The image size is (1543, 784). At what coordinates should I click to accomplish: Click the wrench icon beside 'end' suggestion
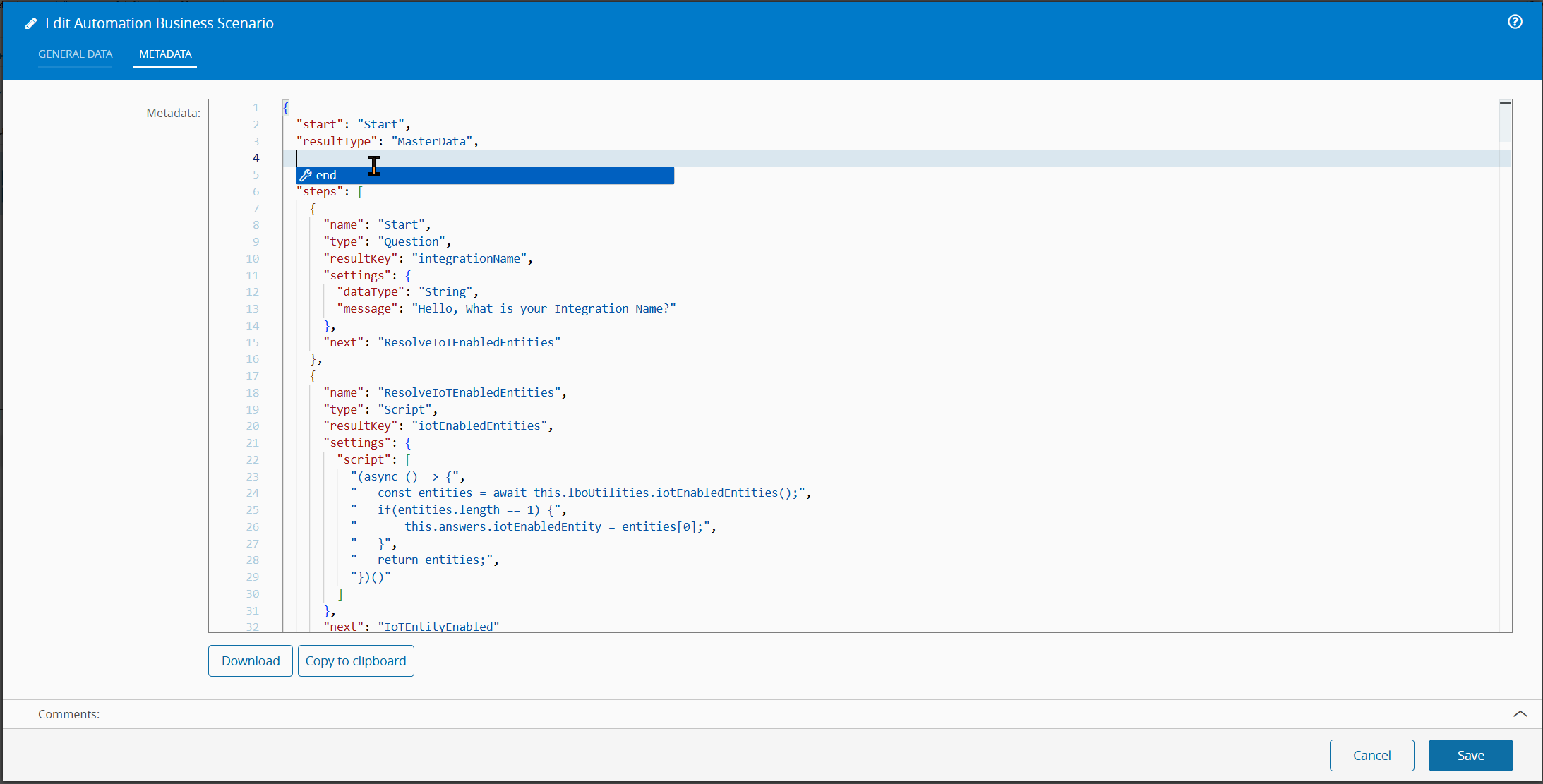(x=306, y=175)
